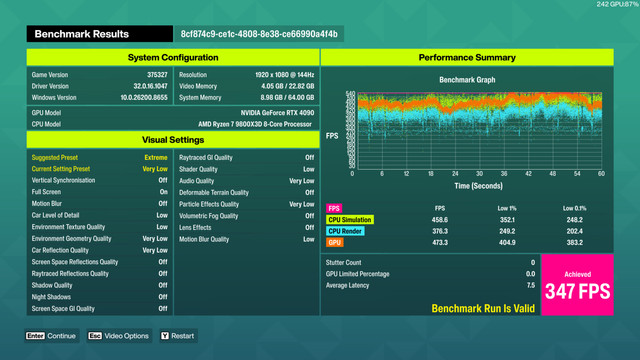This screenshot has height=360, width=640.
Task: Click the Environment Texture Quality row
Action: (x=100, y=227)
